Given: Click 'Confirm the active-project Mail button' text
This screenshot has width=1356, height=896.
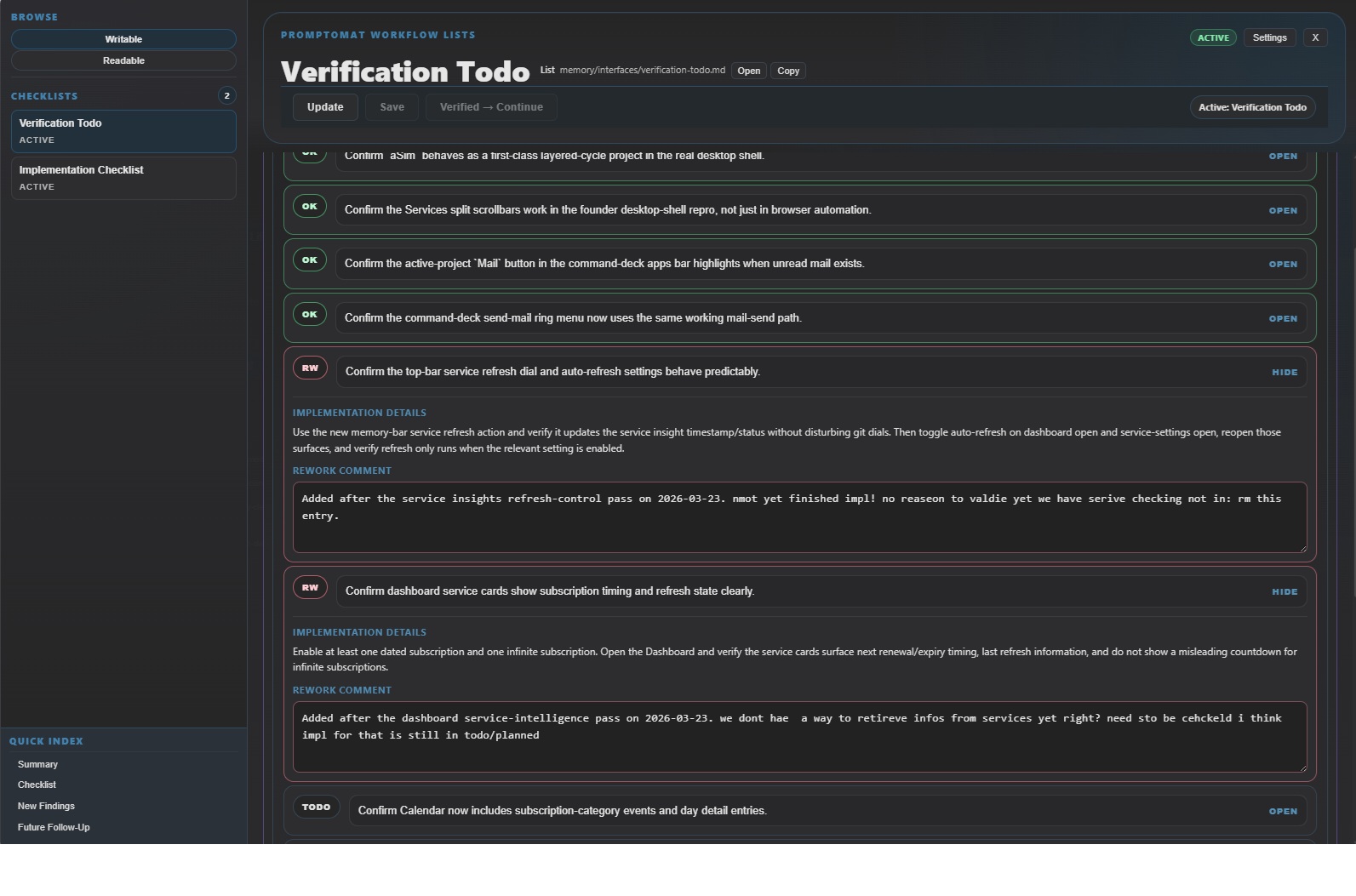Looking at the screenshot, I should [x=604, y=264].
